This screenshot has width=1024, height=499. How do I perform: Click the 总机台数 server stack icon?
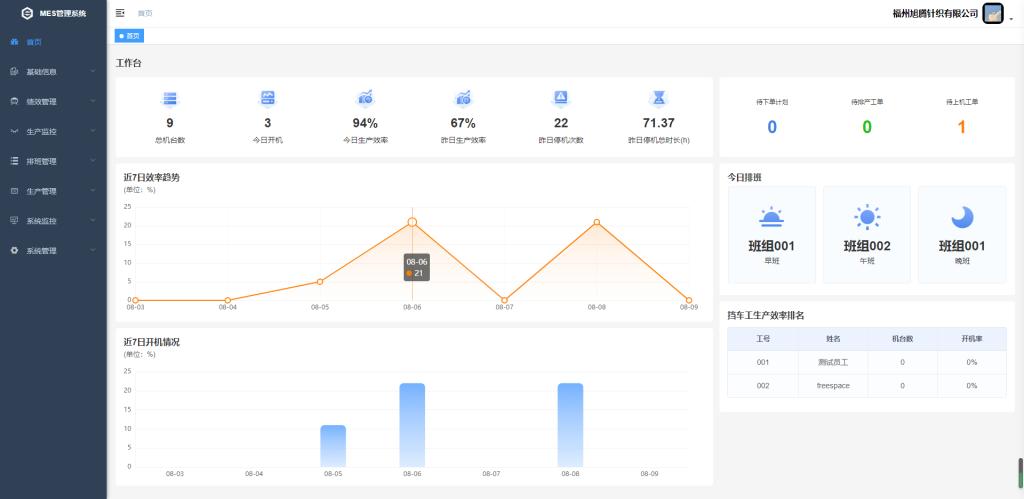pos(170,98)
